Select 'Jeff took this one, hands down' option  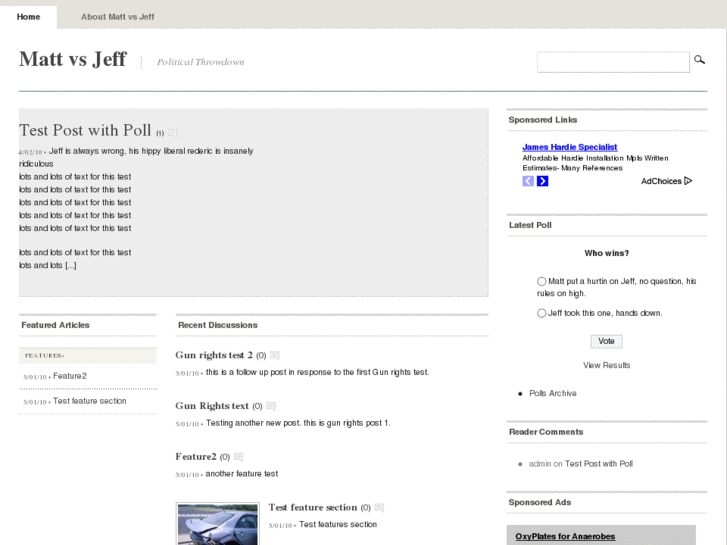pyautogui.click(x=541, y=313)
